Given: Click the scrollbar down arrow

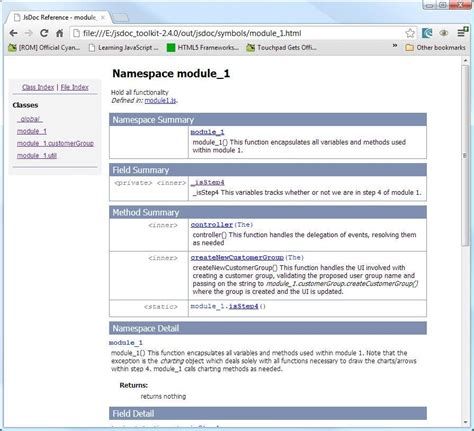Looking at the screenshot, I should 465,422.
